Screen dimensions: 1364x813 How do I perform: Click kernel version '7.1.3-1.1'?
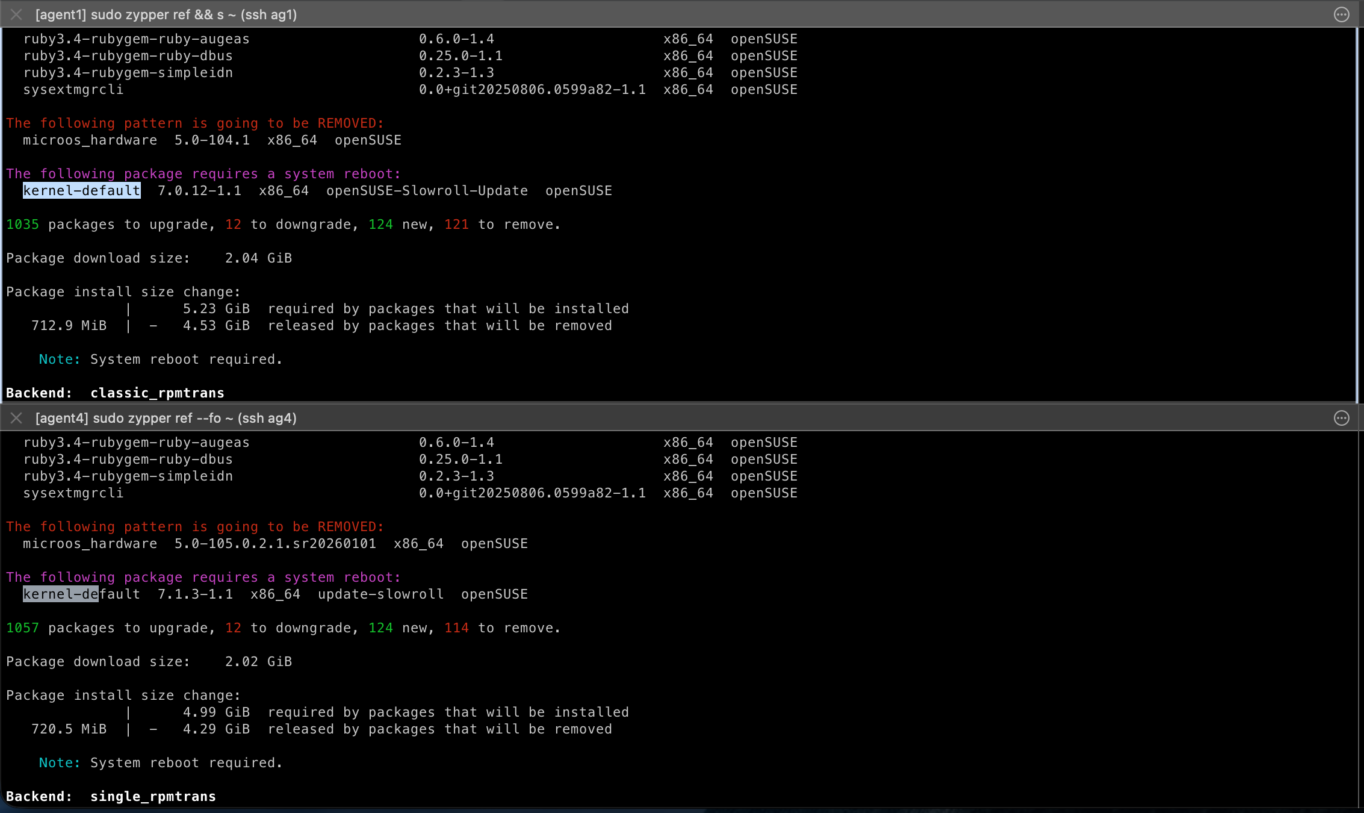coord(195,594)
